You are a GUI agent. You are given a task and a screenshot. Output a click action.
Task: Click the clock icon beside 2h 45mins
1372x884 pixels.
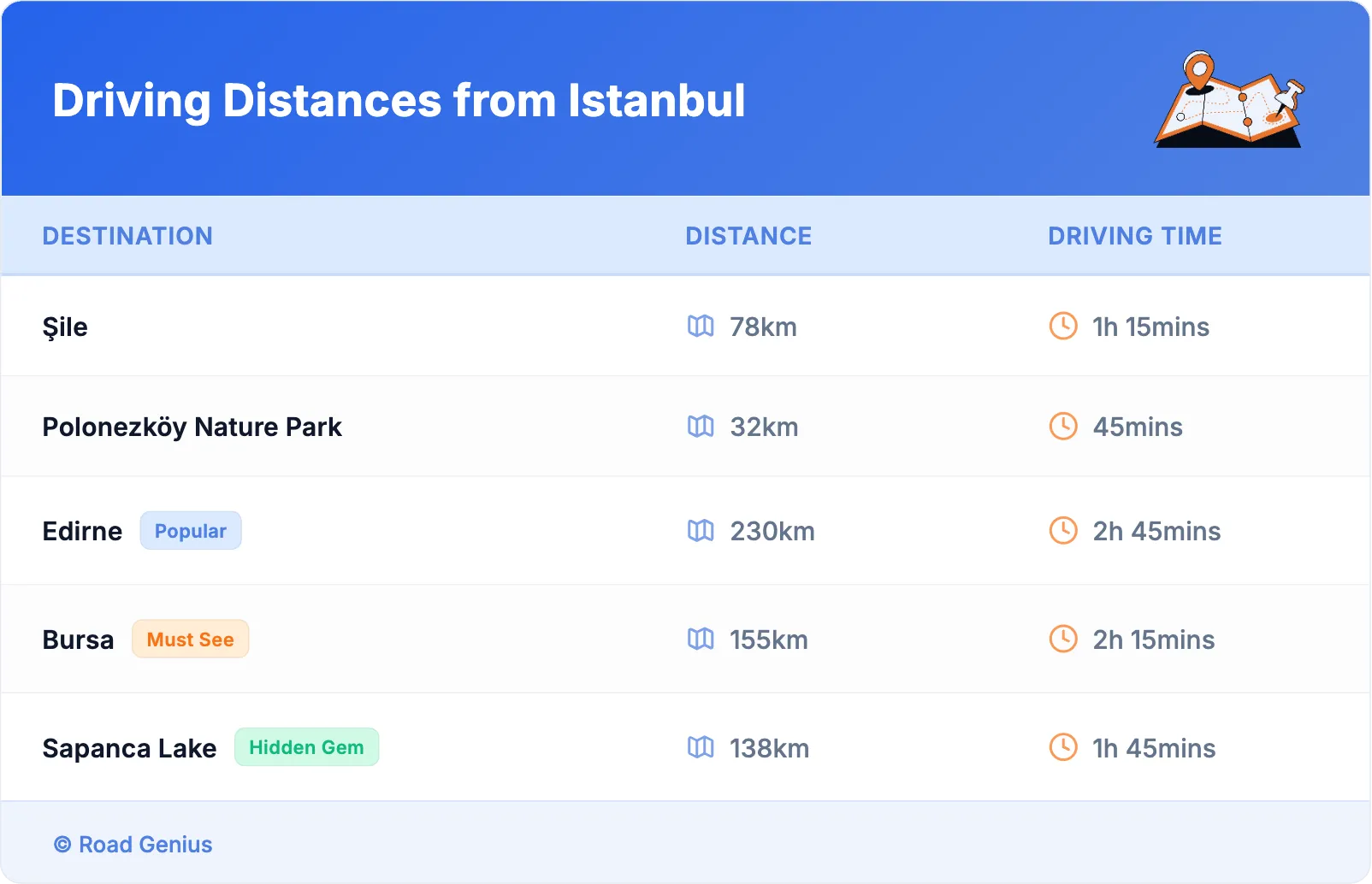coord(1063,530)
